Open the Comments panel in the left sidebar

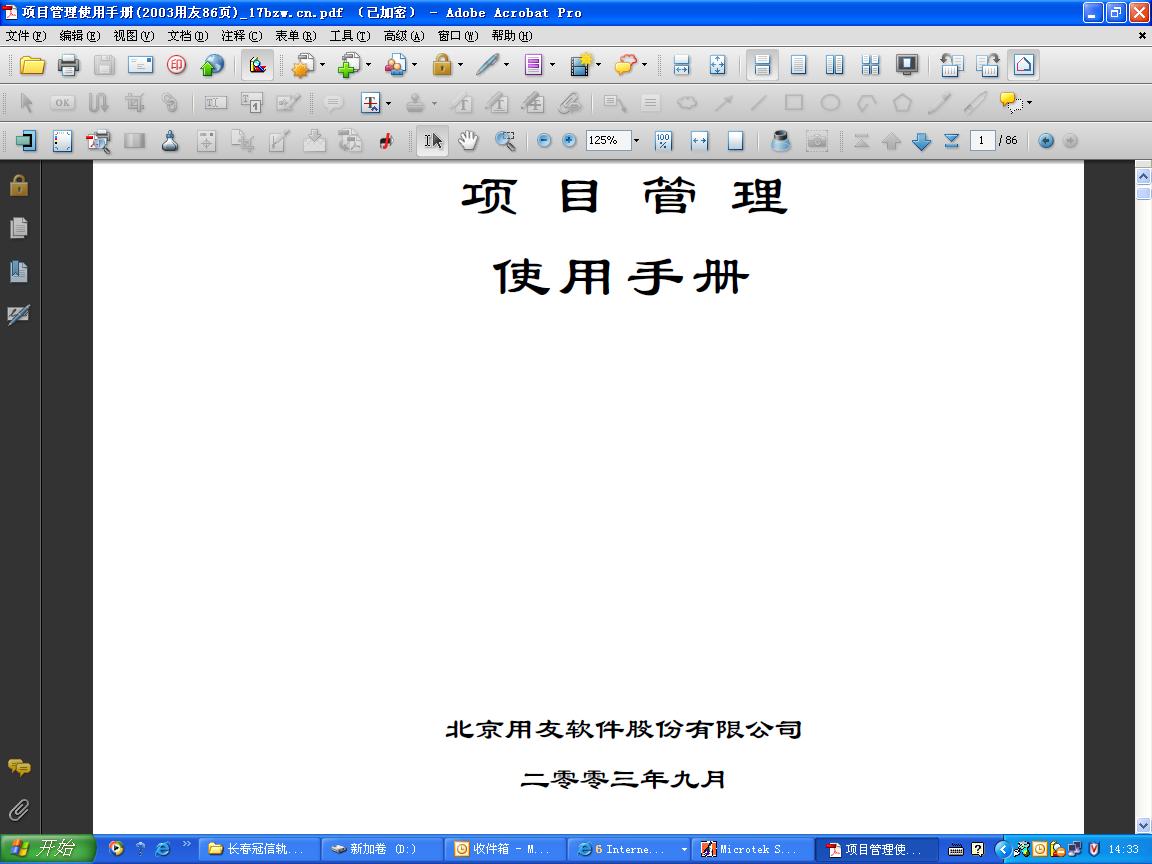(19, 767)
